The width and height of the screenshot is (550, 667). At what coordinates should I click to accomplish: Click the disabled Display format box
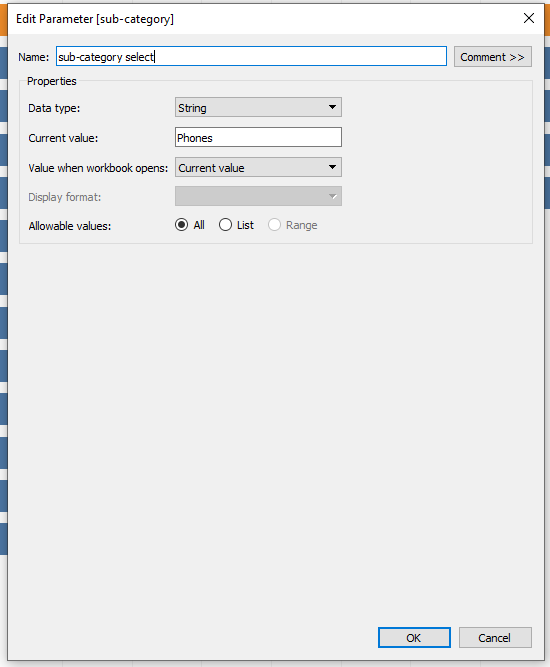click(x=258, y=197)
